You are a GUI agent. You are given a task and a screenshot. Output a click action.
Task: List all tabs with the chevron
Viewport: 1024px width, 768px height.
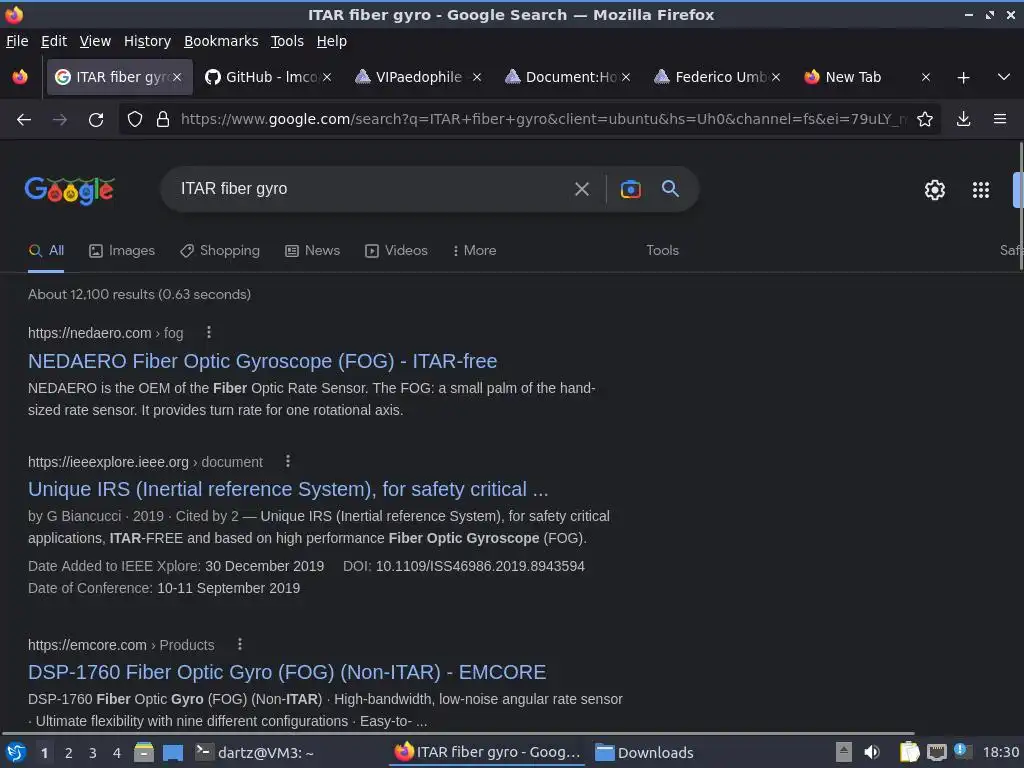point(1004,77)
